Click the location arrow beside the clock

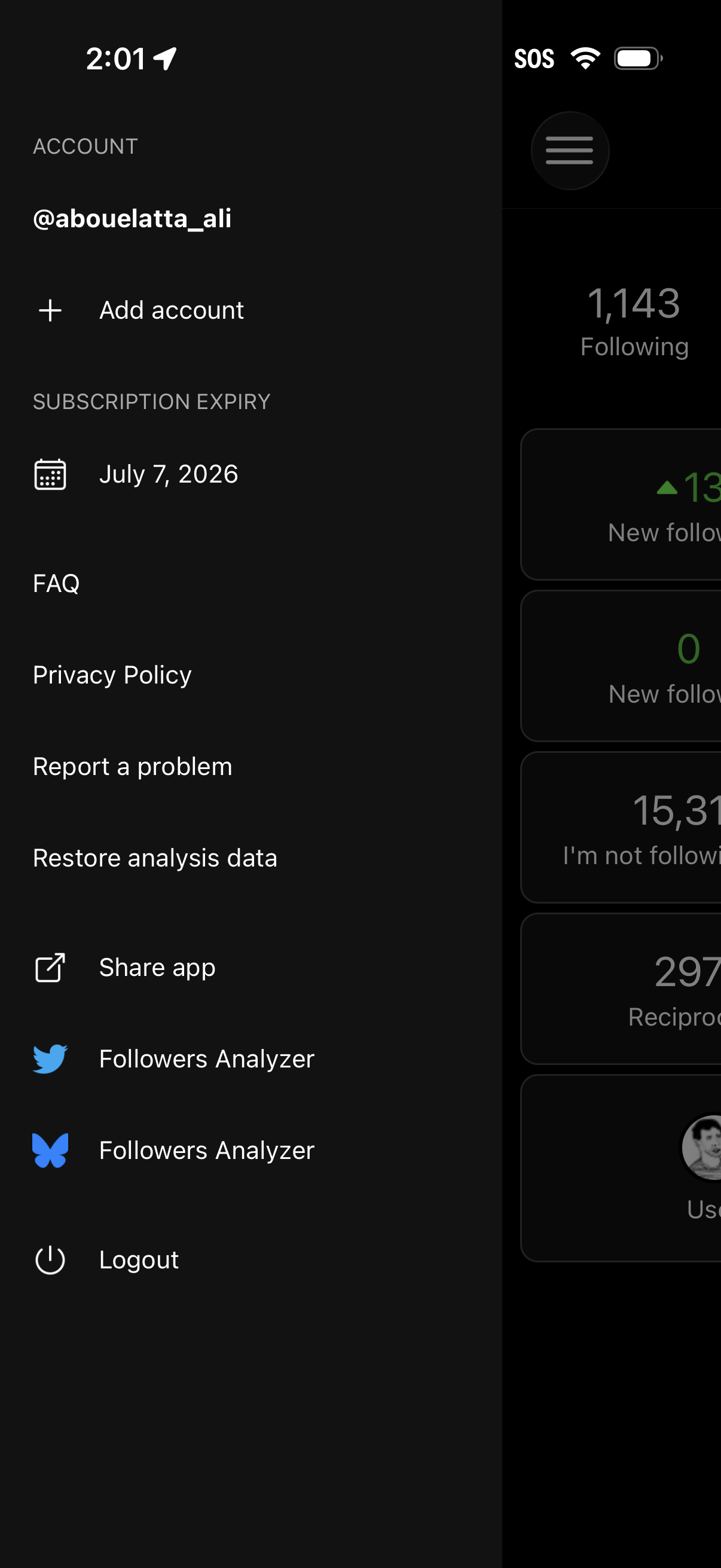pos(163,58)
